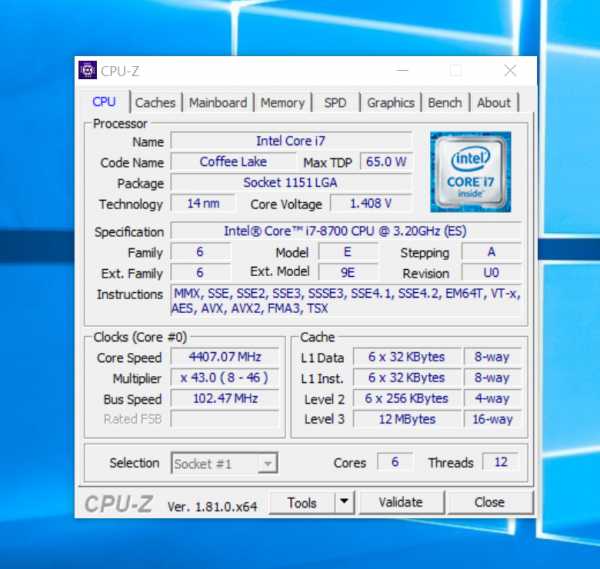Click the Bus Speed 102.47 MHz value
The height and width of the screenshot is (569, 600).
(x=225, y=398)
